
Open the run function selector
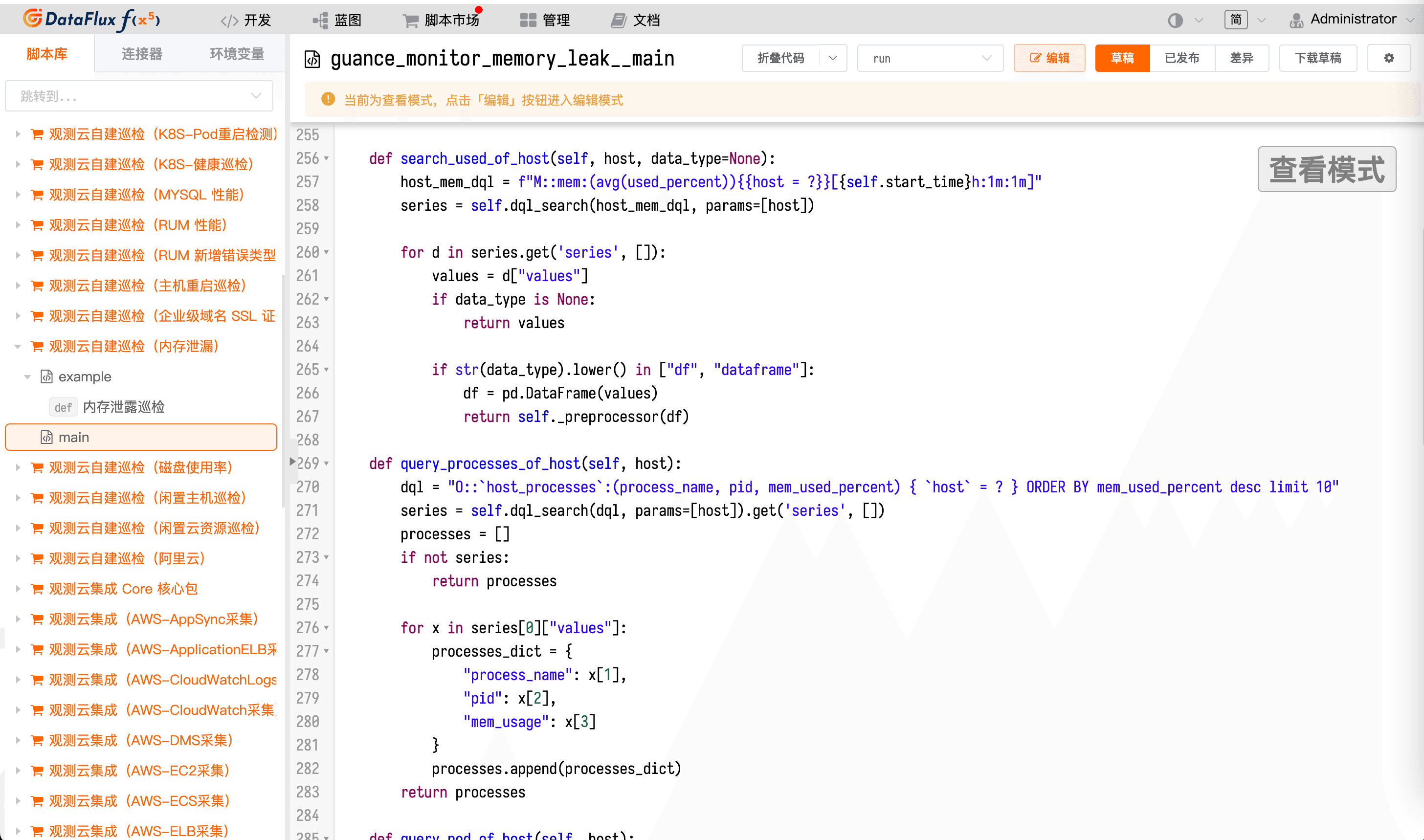coord(930,58)
